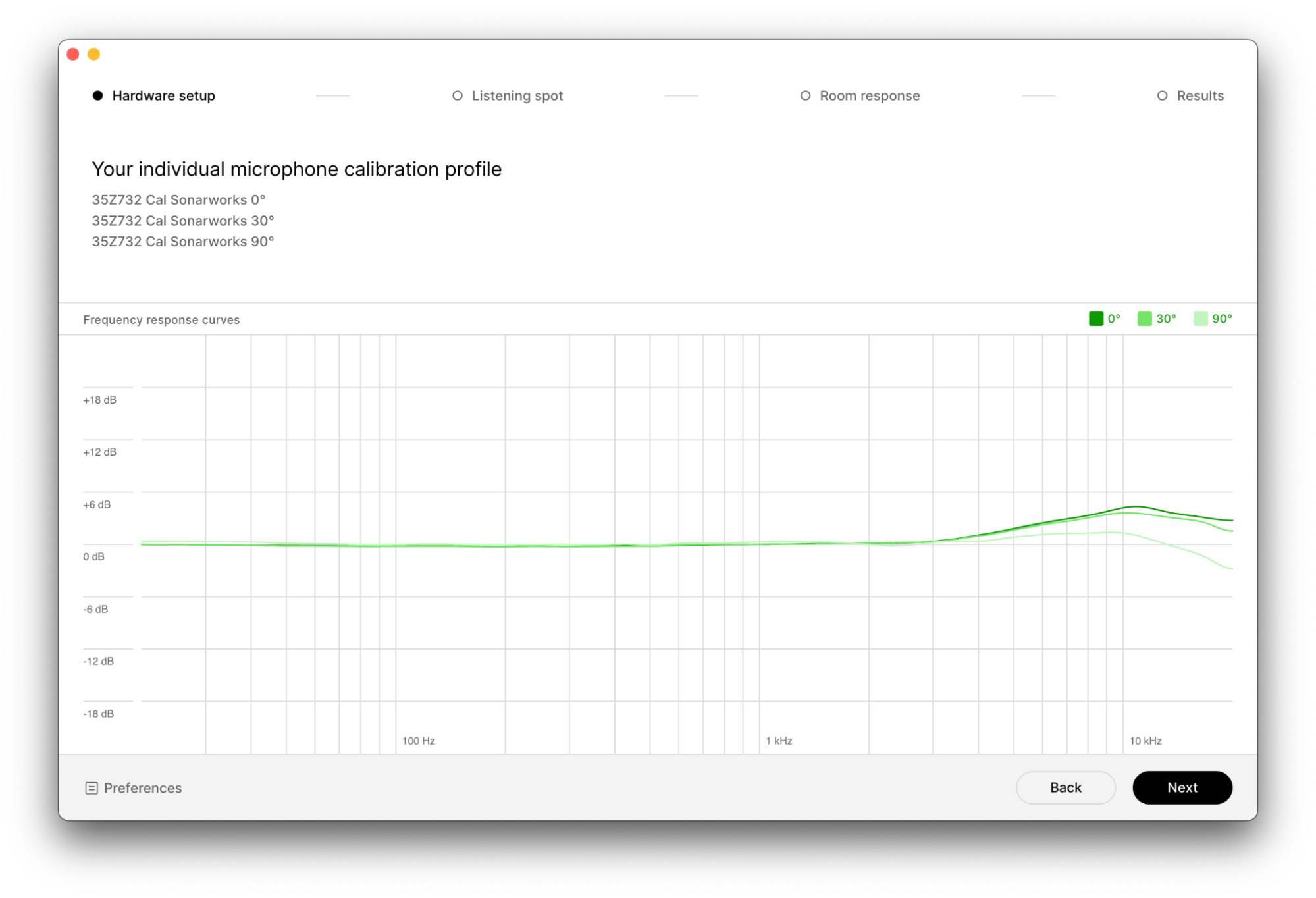Click the +12 dB axis label
The image size is (1316, 898).
click(100, 452)
